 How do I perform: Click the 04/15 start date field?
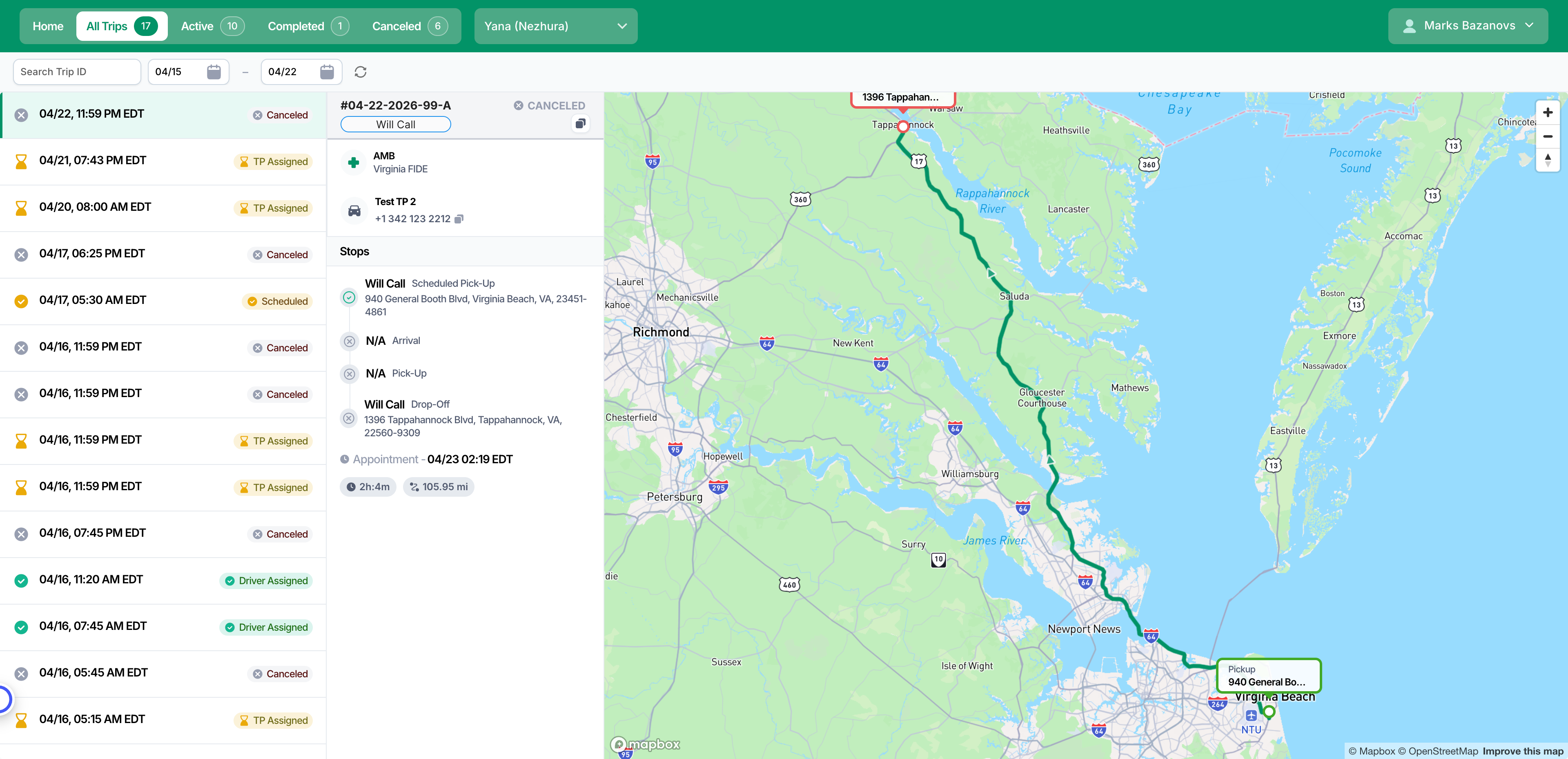pyautogui.click(x=189, y=72)
